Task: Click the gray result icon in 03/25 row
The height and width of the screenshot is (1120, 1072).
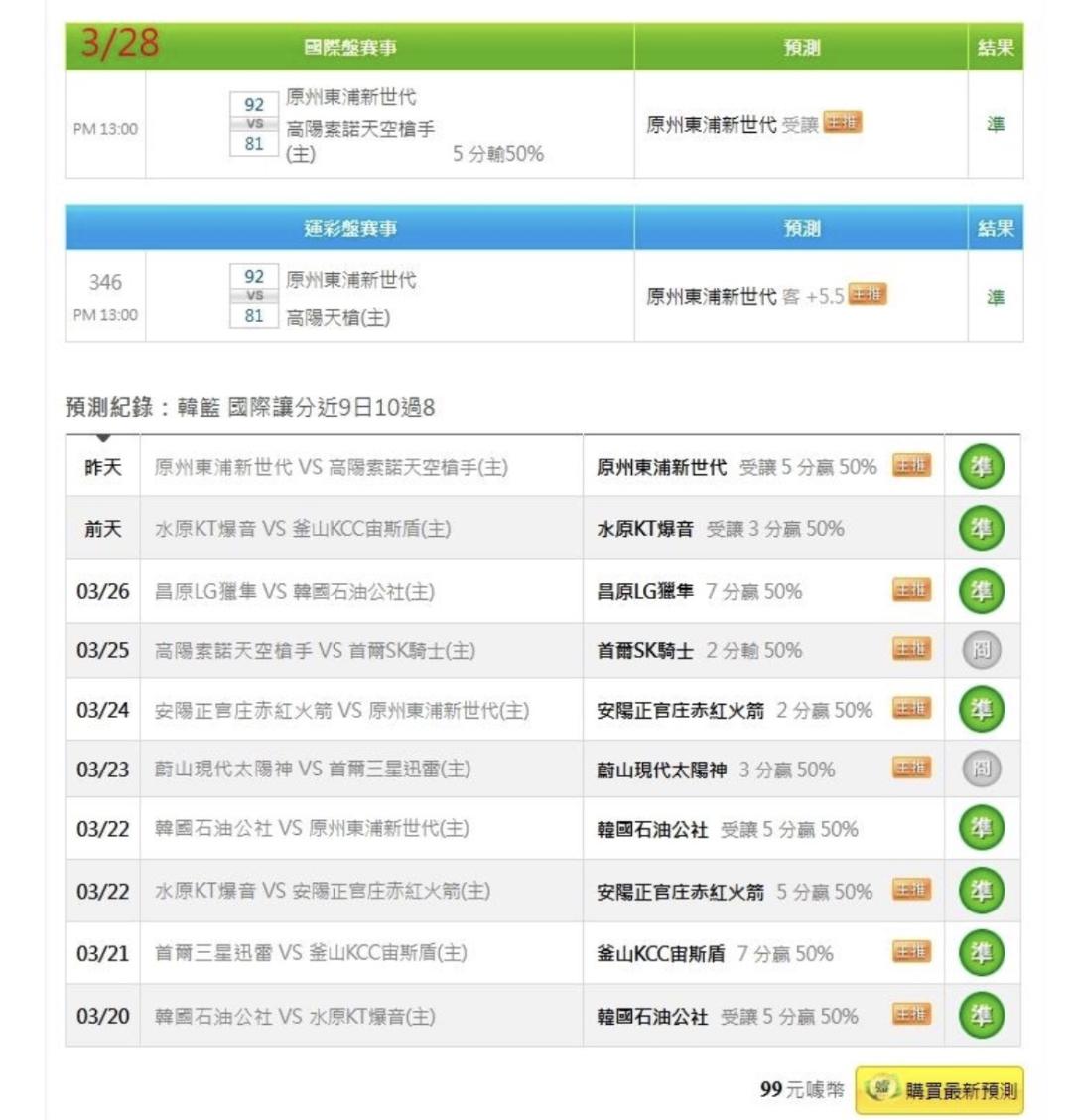Action: [x=982, y=650]
